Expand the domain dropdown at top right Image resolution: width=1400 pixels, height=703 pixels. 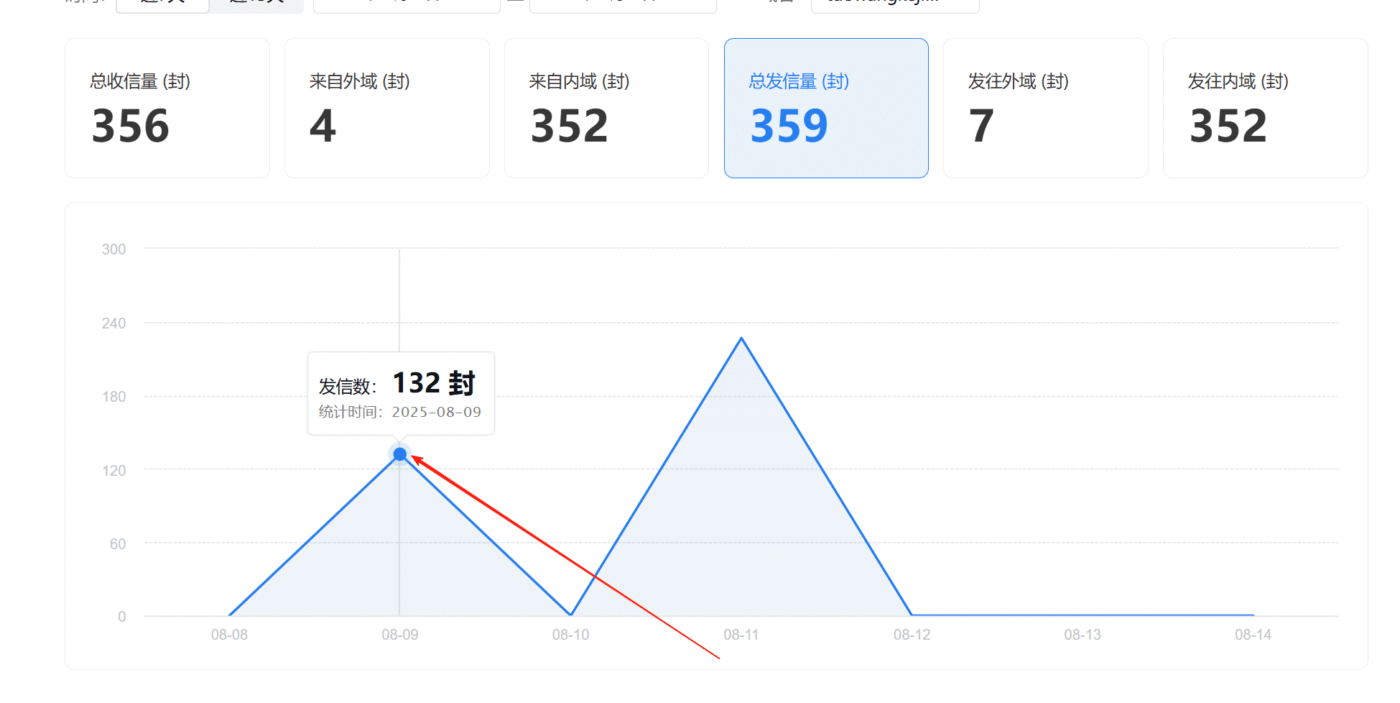tap(894, 4)
